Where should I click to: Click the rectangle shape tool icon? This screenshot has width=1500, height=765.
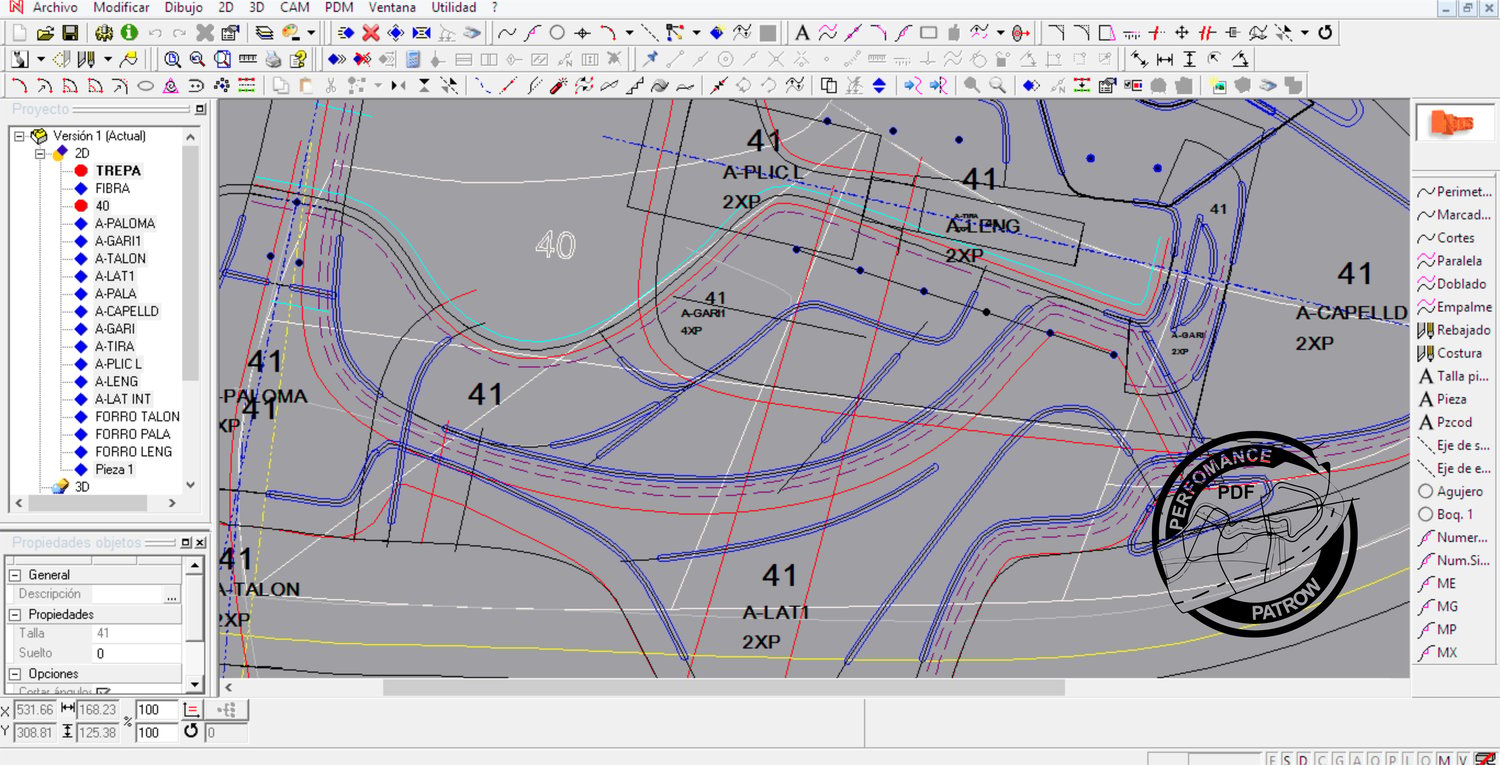pyautogui.click(x=928, y=33)
